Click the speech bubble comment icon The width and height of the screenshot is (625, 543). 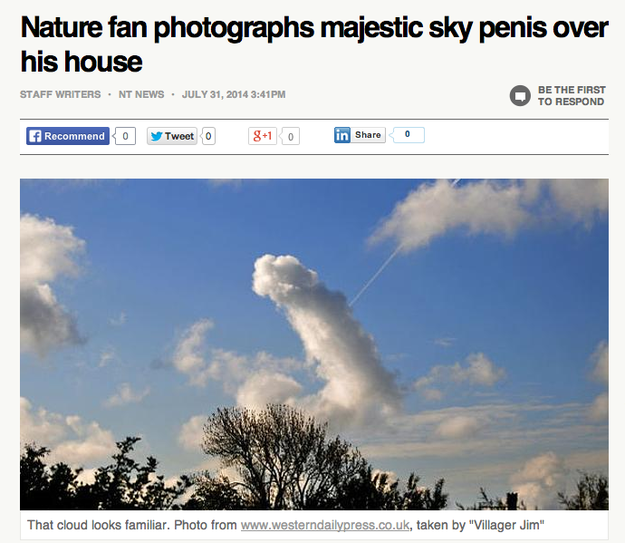520,96
